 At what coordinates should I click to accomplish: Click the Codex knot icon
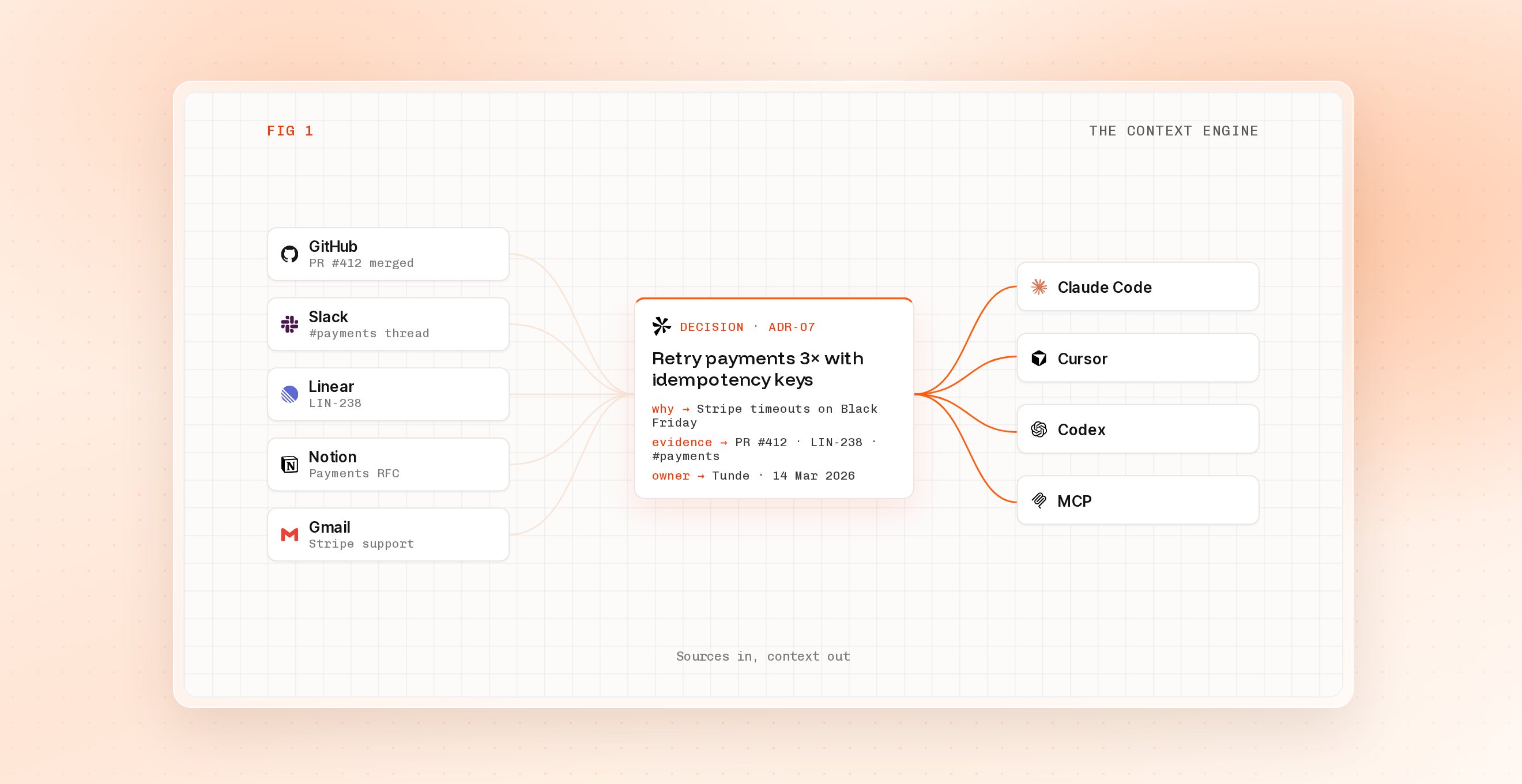[1039, 429]
